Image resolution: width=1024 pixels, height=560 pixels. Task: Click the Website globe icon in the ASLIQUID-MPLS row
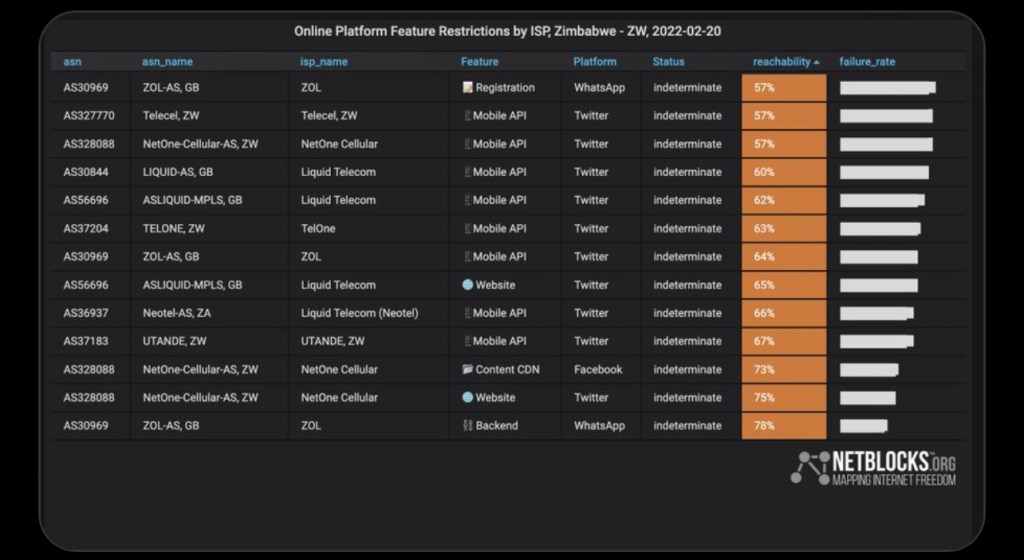coord(467,285)
